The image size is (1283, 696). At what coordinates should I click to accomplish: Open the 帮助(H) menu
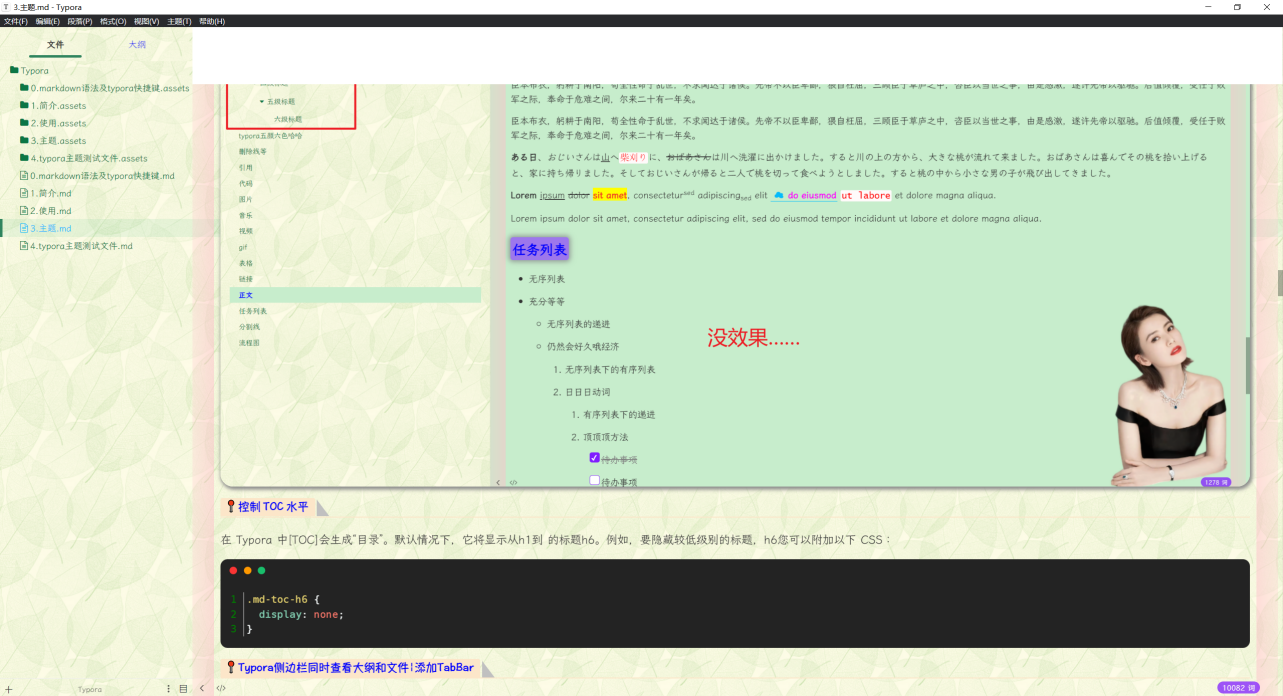pos(212,21)
